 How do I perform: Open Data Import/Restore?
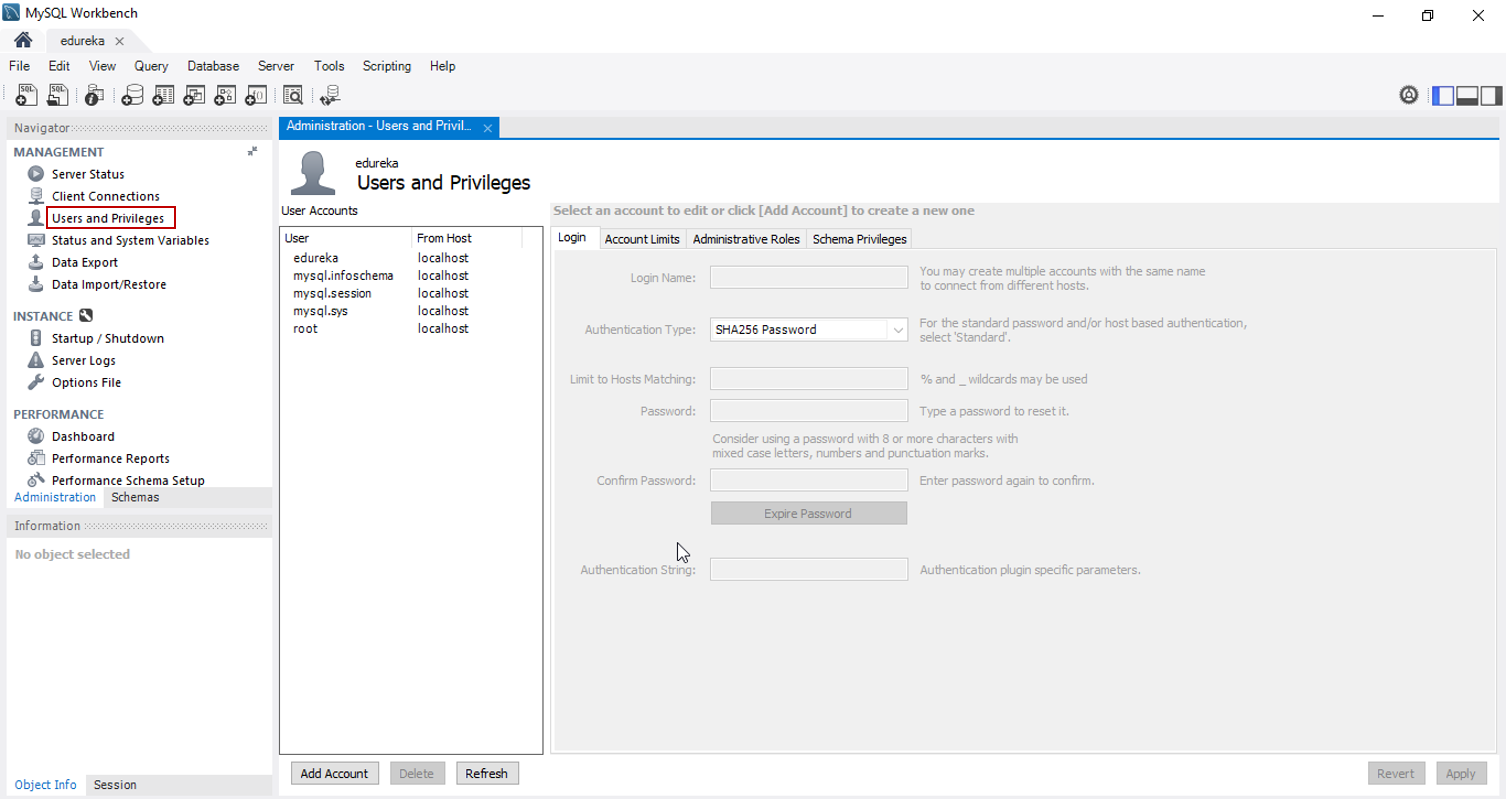click(x=109, y=284)
